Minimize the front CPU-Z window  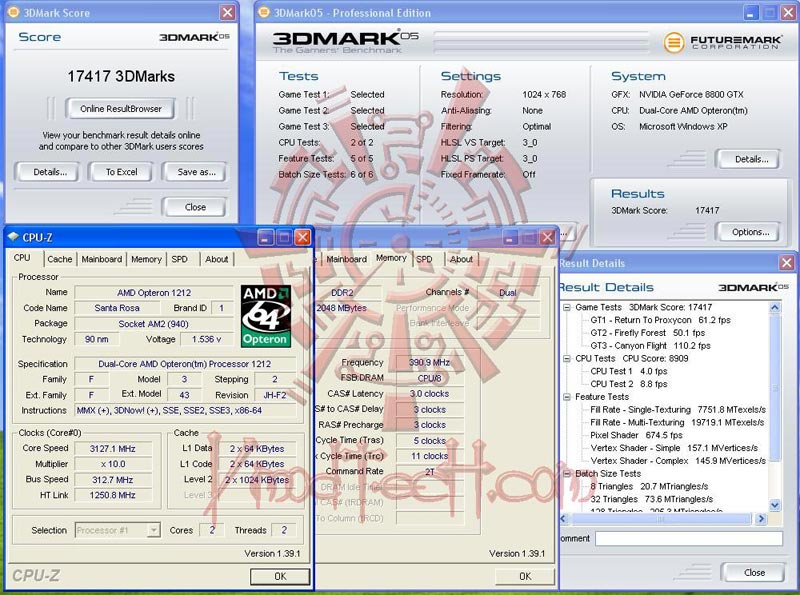tap(265, 237)
